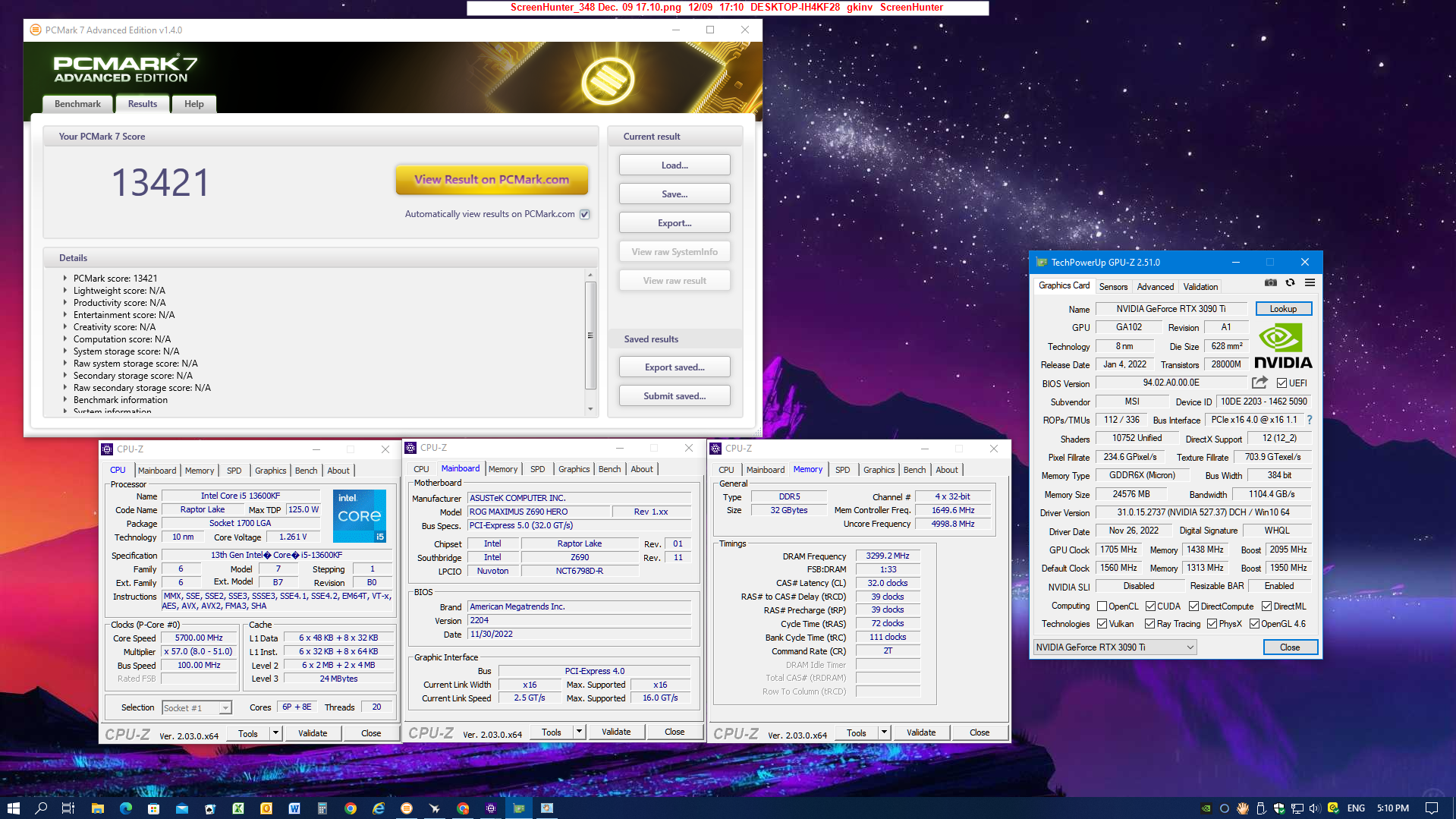
Task: Launch Word from the taskbar
Action: tap(294, 808)
